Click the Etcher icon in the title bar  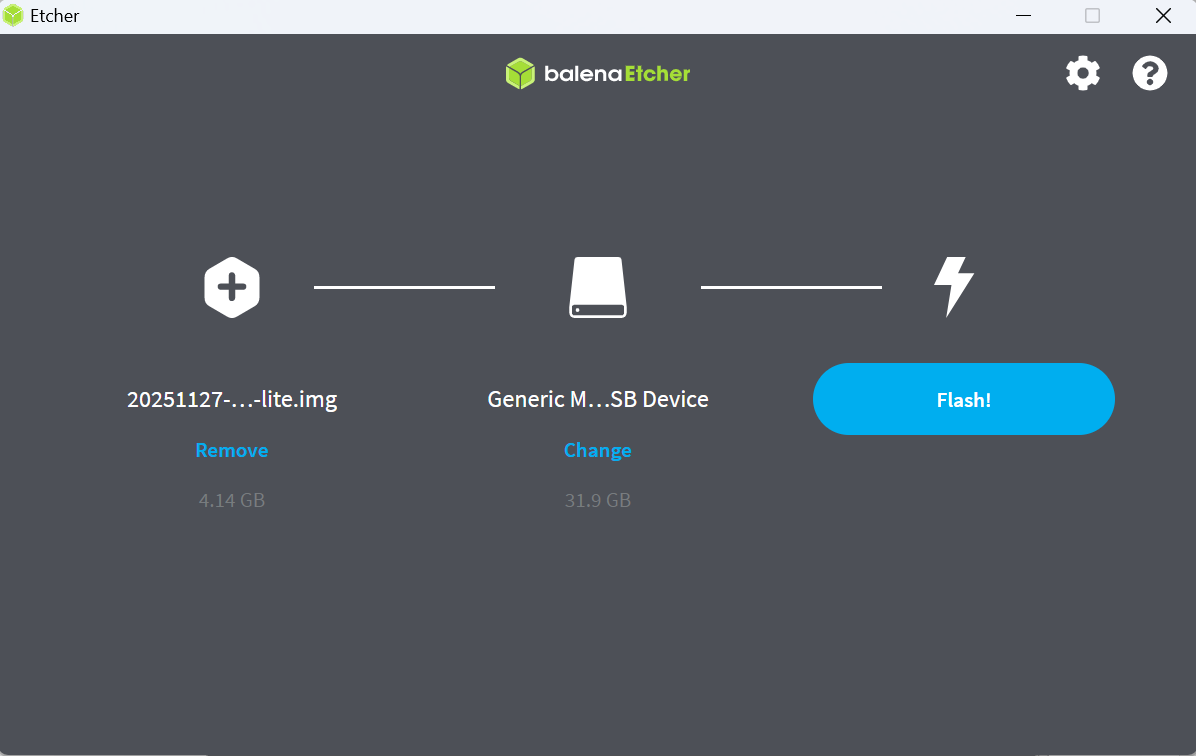(14, 15)
